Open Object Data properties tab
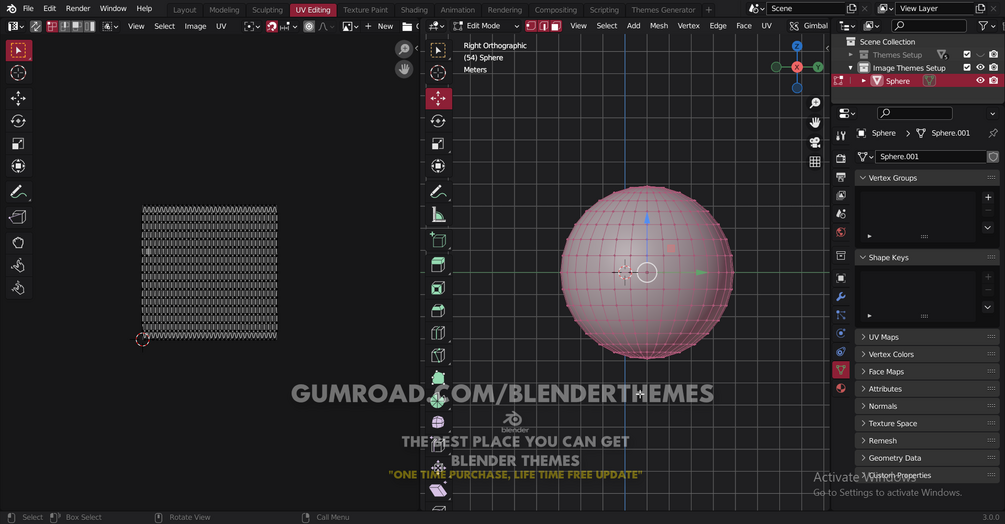This screenshot has width=1005, height=524. click(x=841, y=370)
